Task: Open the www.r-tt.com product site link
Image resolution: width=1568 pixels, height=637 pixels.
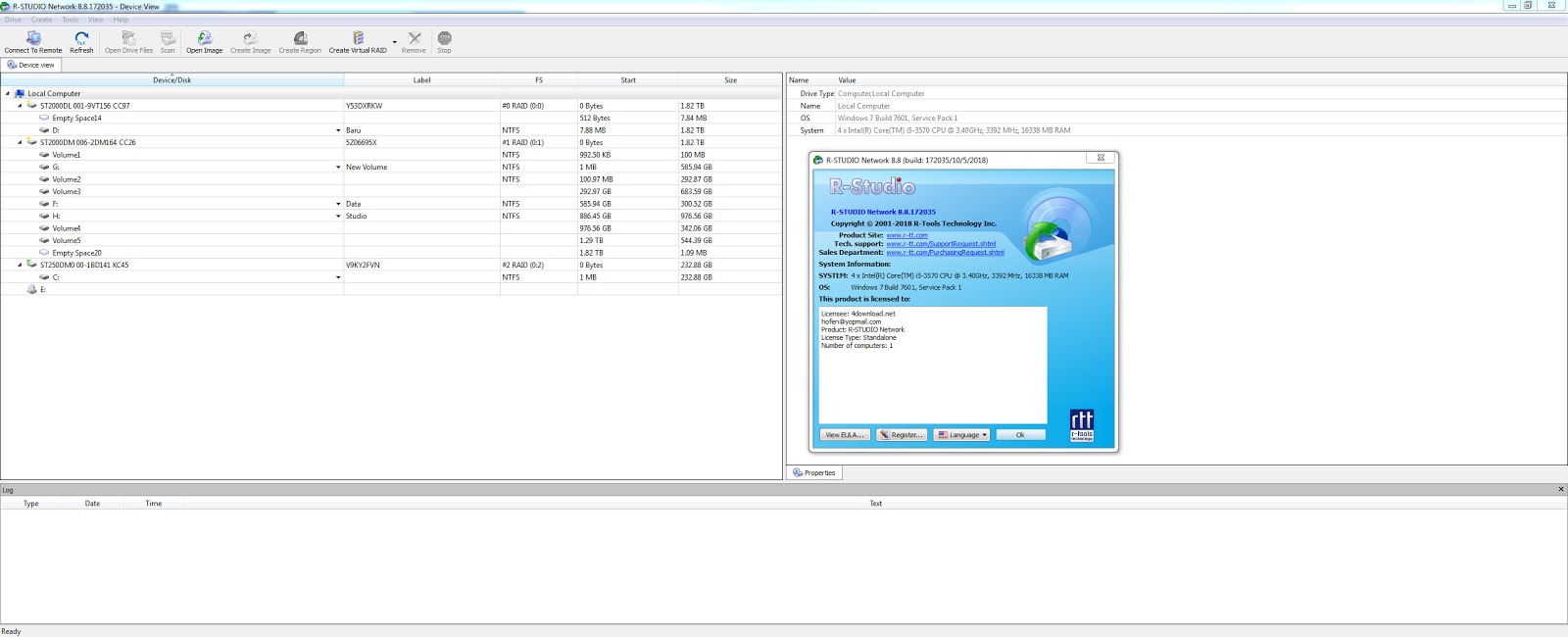Action: [x=906, y=235]
